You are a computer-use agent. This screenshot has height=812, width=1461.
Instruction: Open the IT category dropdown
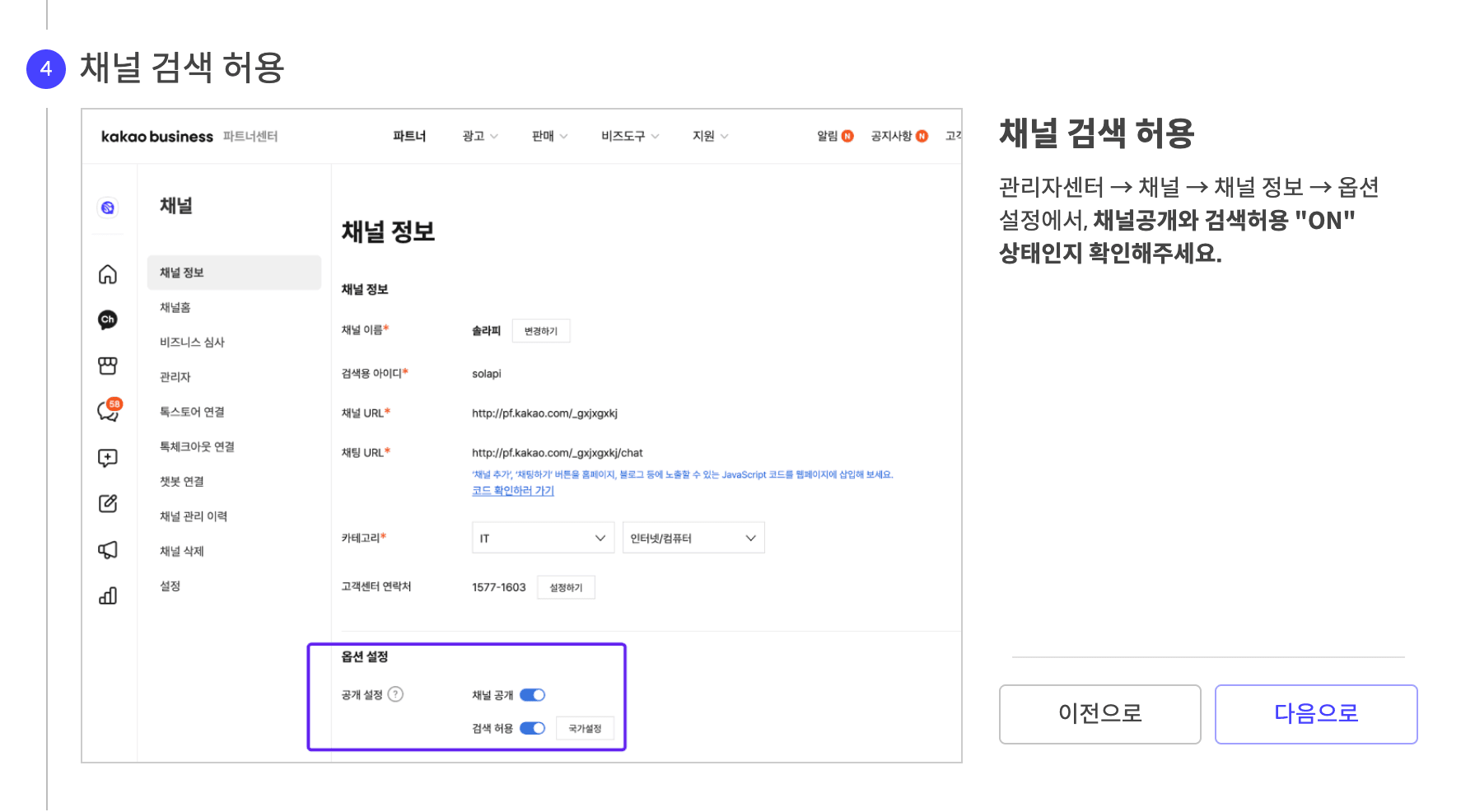point(544,538)
